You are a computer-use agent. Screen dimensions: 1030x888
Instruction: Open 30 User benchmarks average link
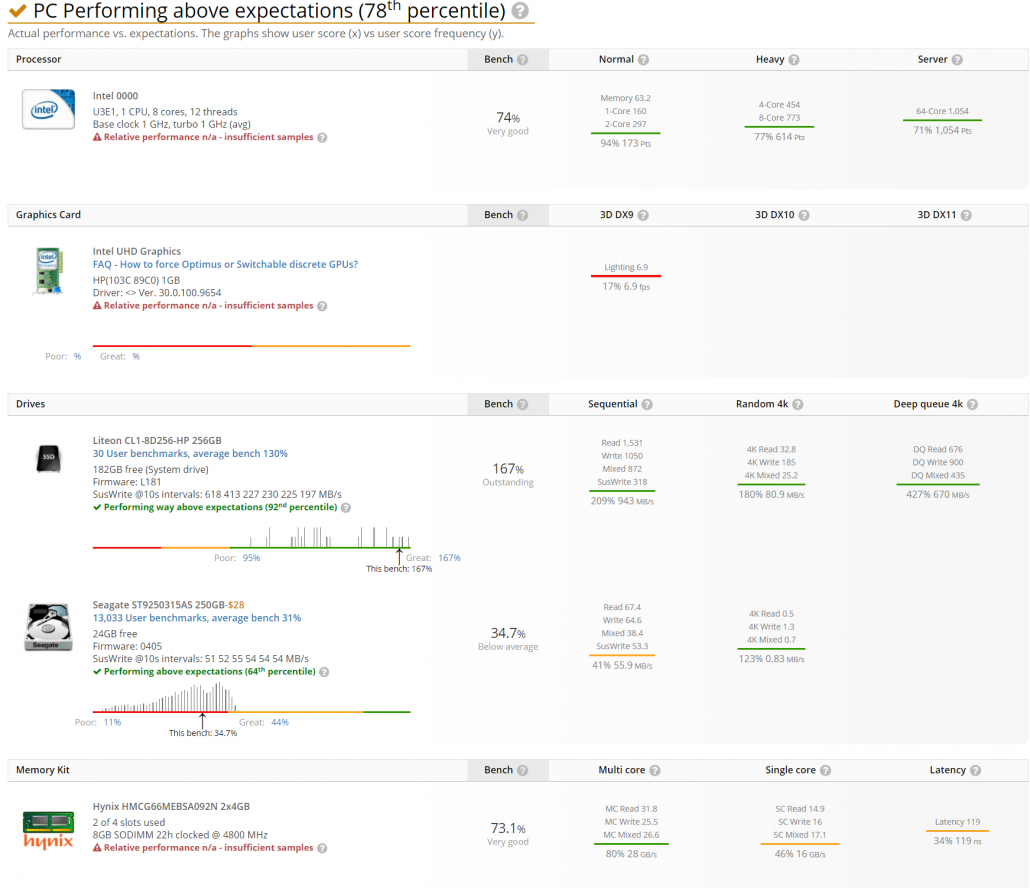190,454
